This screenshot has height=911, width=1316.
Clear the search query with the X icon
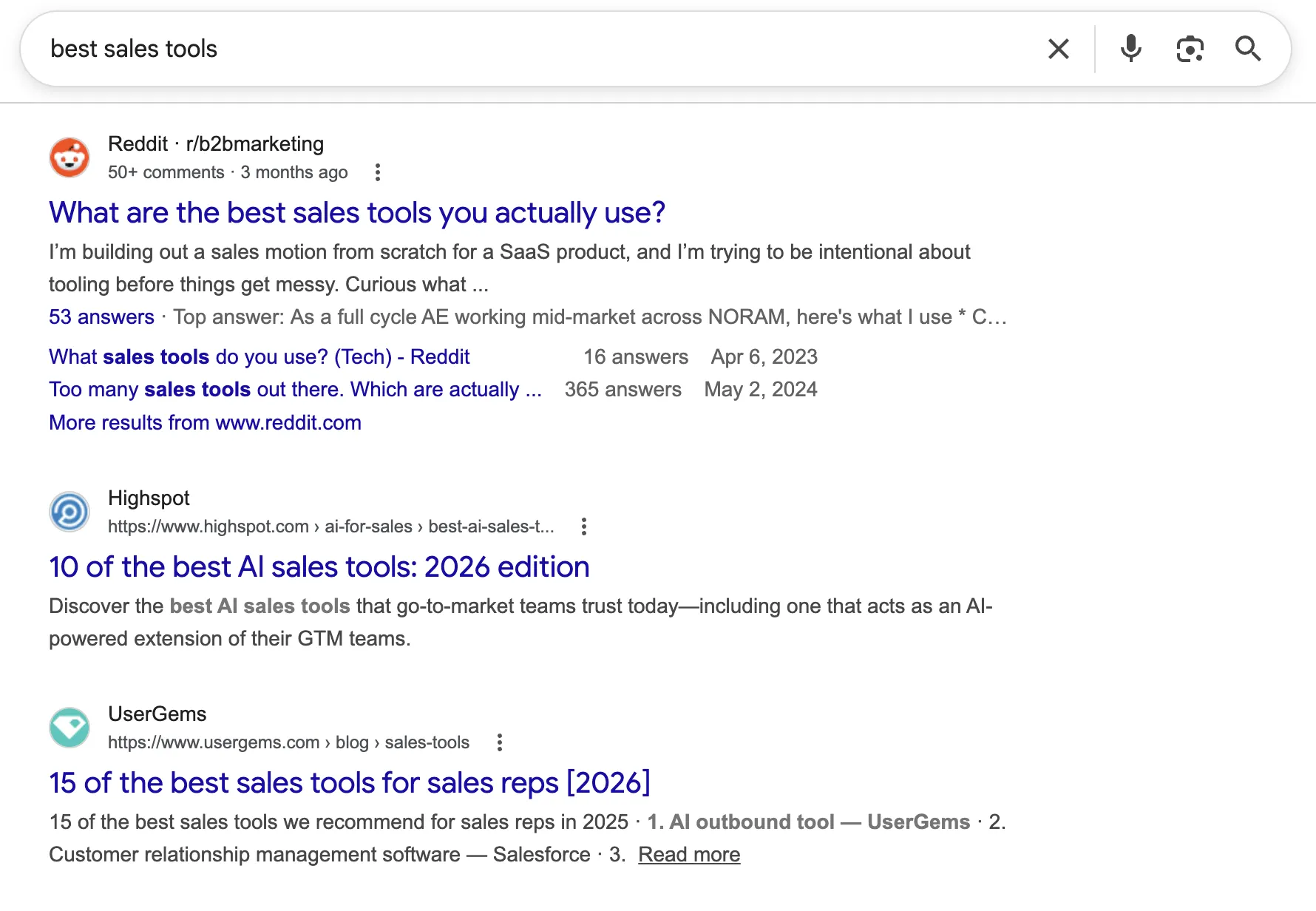[x=1059, y=49]
